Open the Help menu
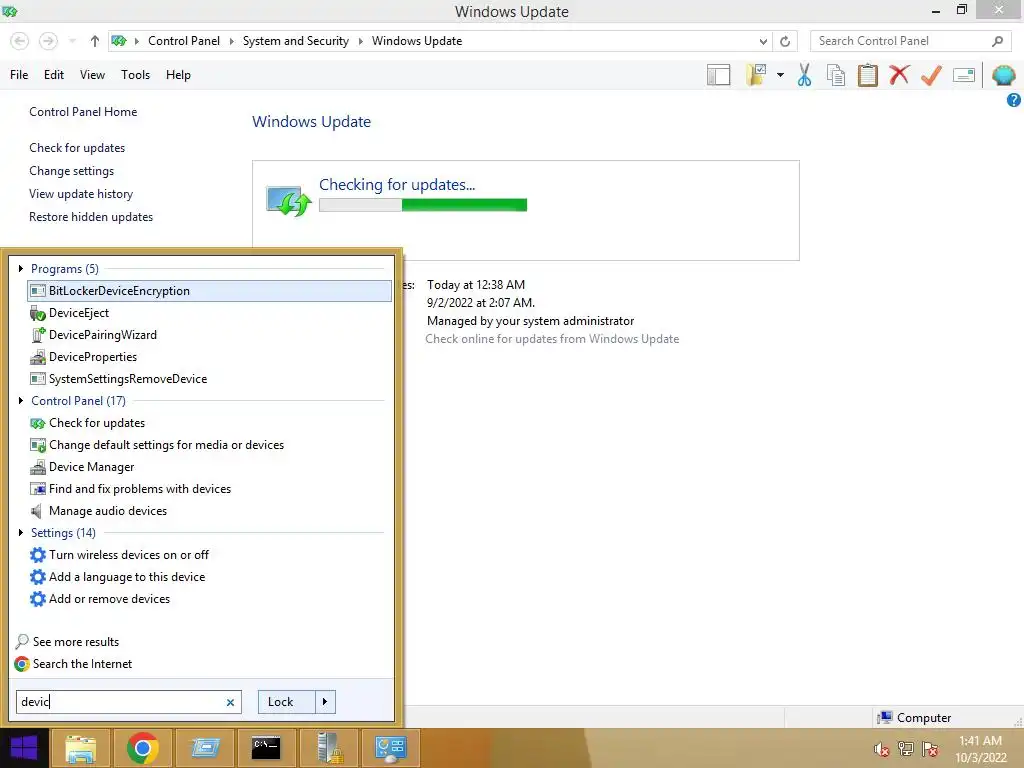The image size is (1024, 768). coord(178,74)
